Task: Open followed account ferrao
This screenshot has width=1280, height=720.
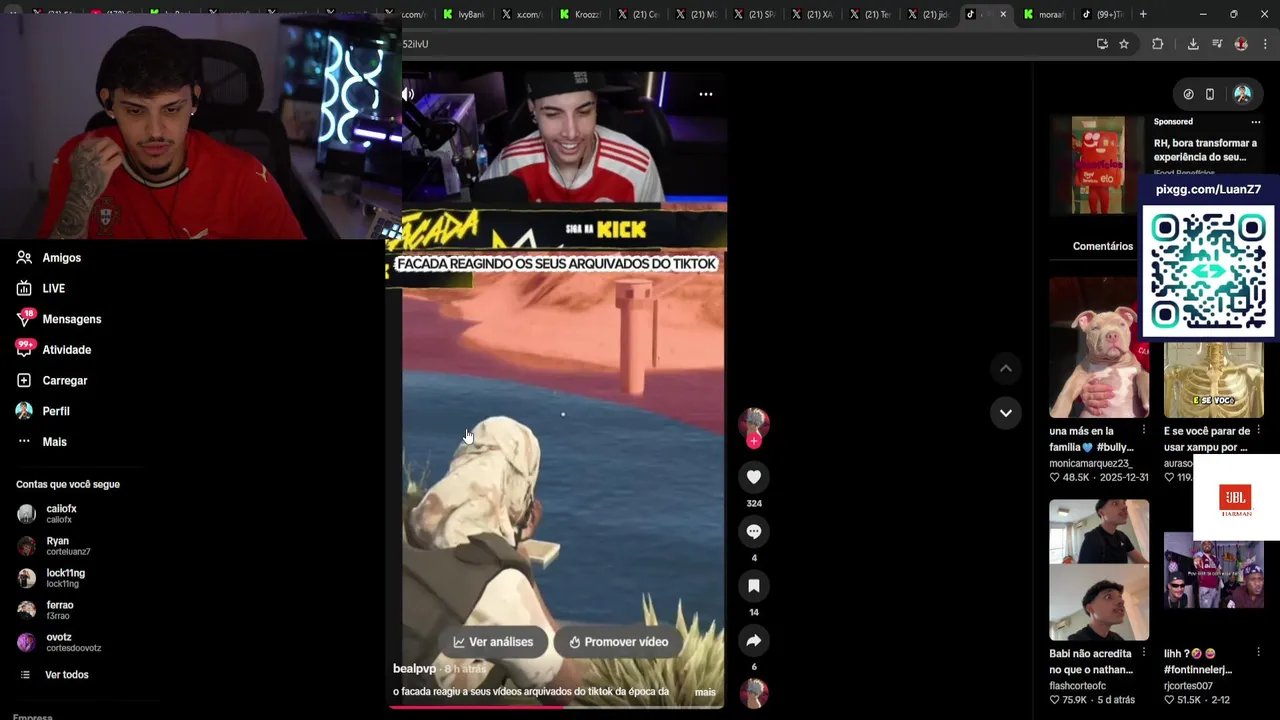Action: [x=60, y=610]
